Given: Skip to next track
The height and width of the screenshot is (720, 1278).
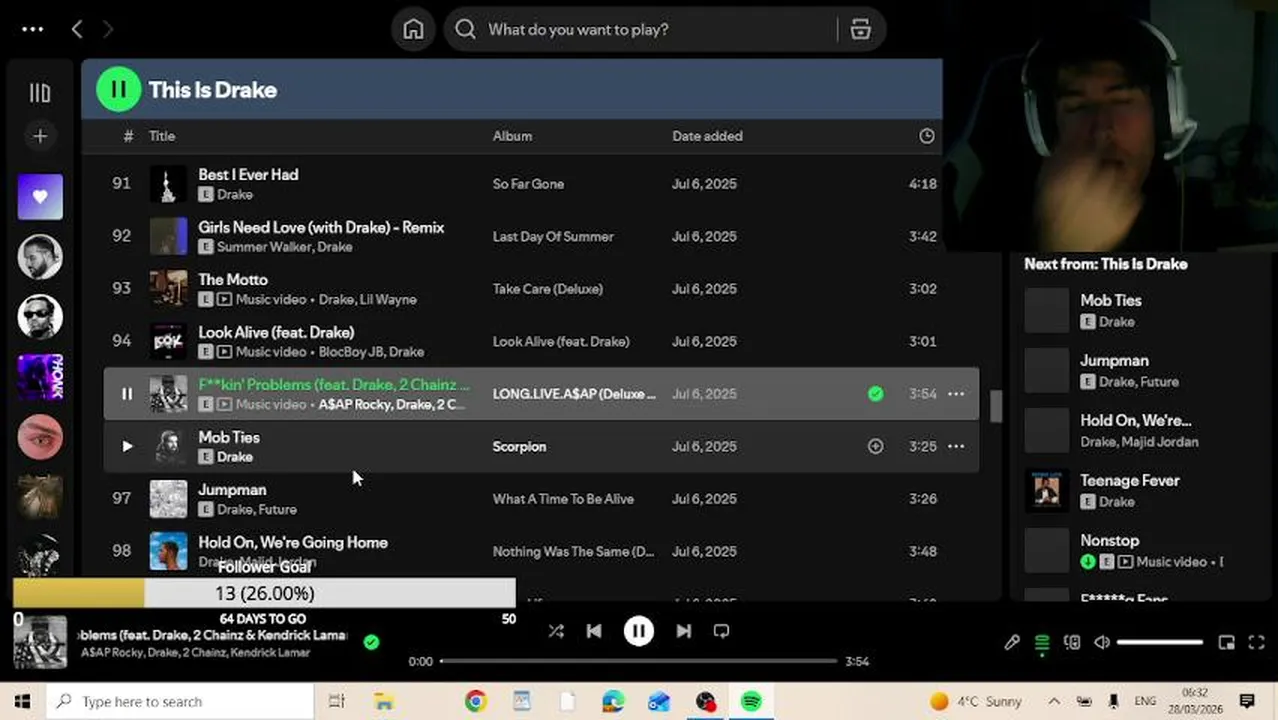Looking at the screenshot, I should [684, 631].
